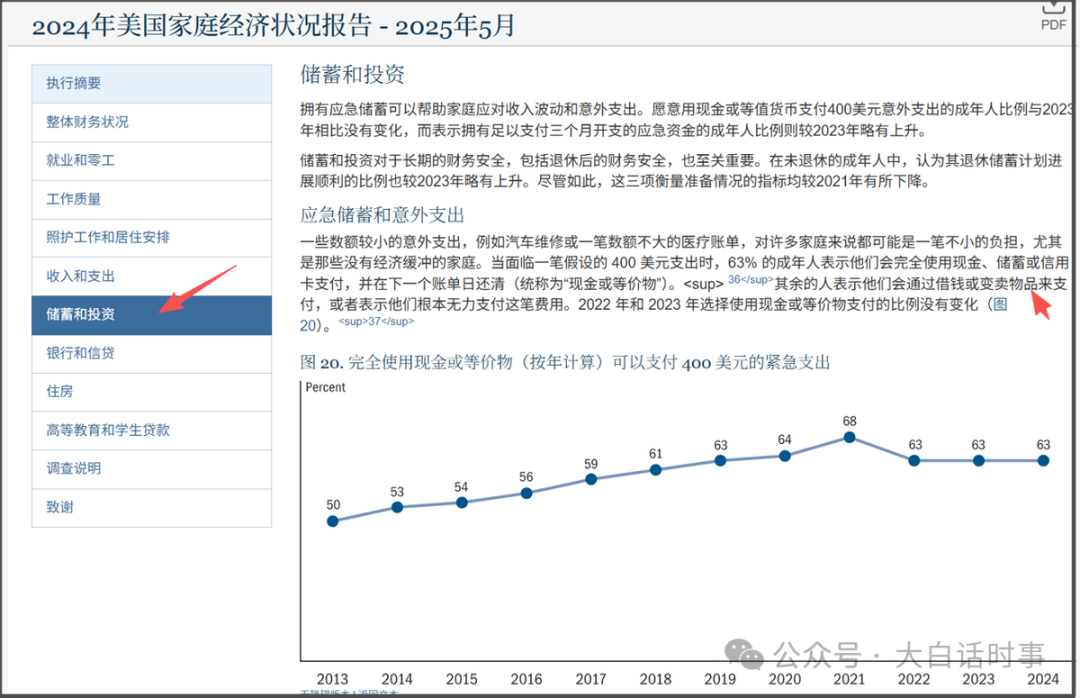Click the 图 20 chart title text
The width and height of the screenshot is (1080, 698).
pos(565,362)
